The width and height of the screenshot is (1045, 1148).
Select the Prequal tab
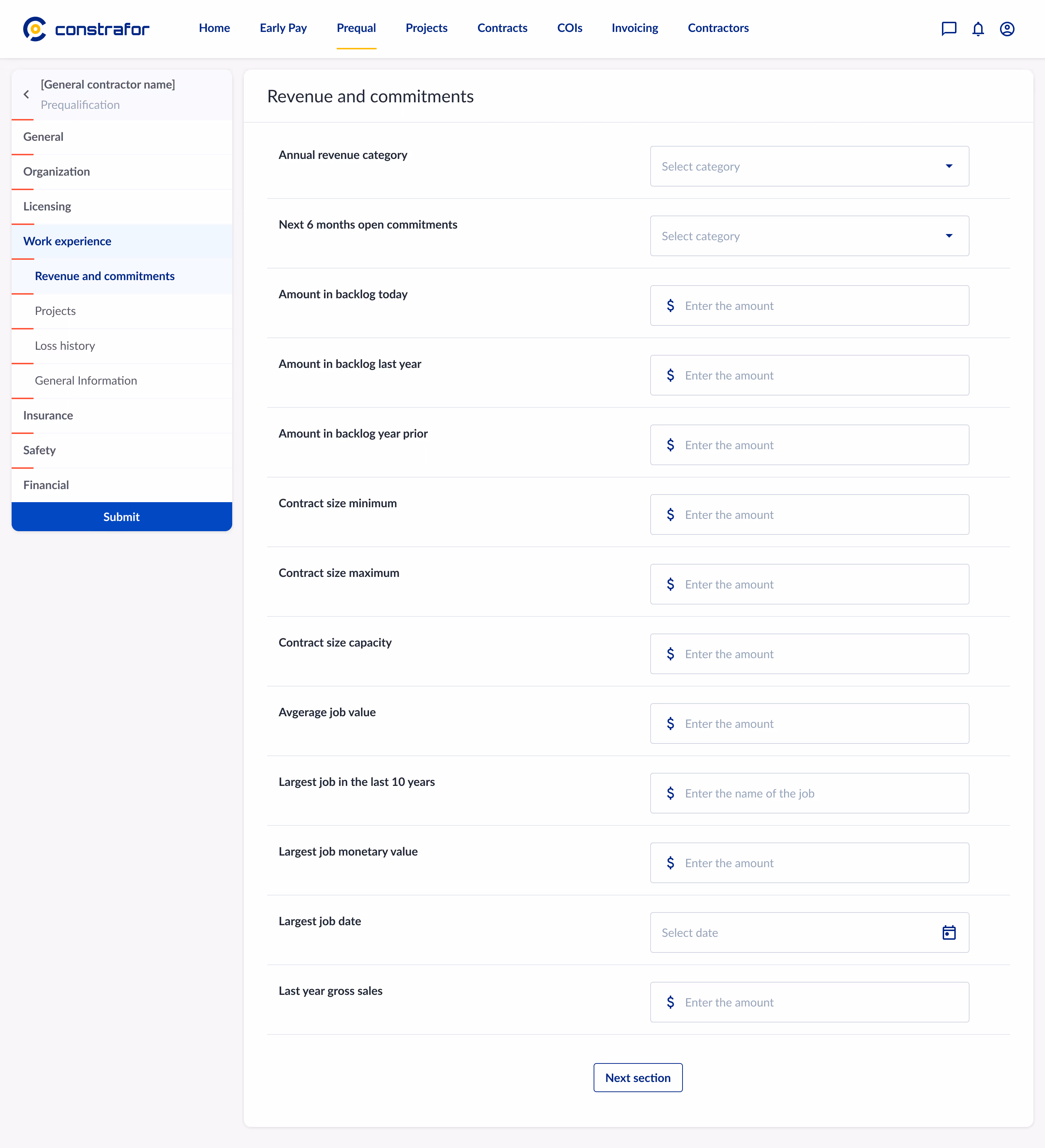tap(356, 28)
